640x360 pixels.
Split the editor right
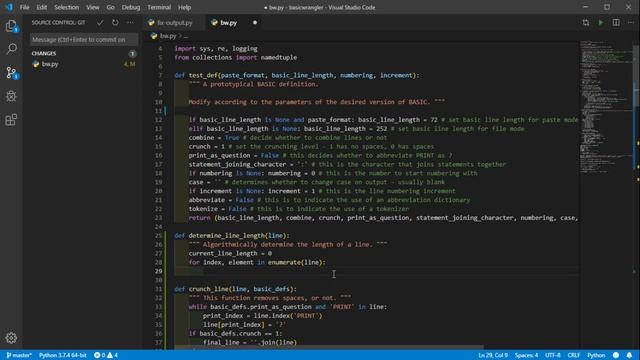tap(616, 23)
